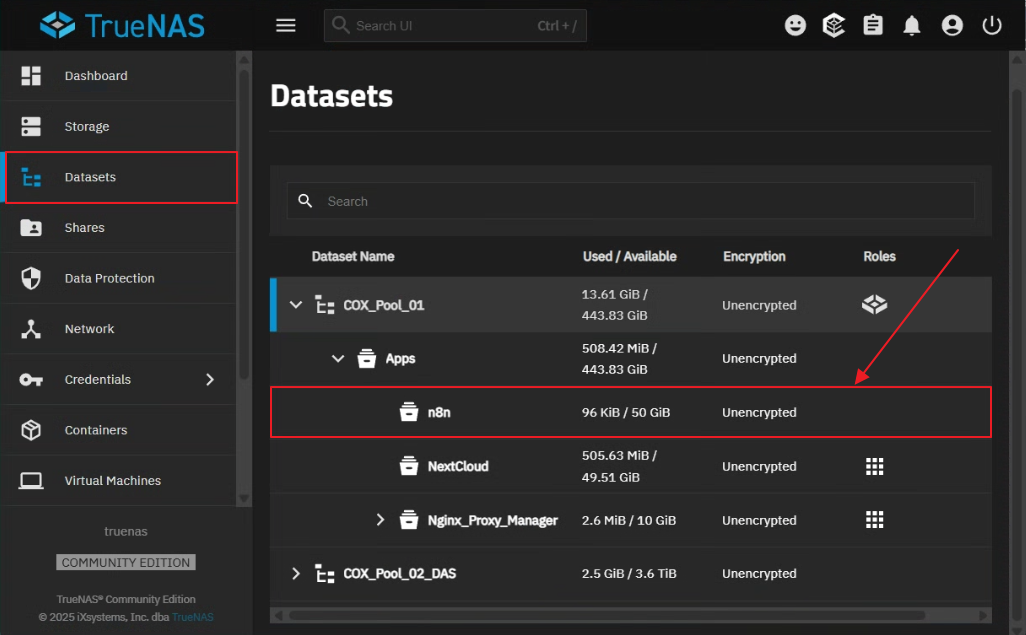Collapse the Apps dataset
This screenshot has width=1026, height=635.
tap(338, 358)
